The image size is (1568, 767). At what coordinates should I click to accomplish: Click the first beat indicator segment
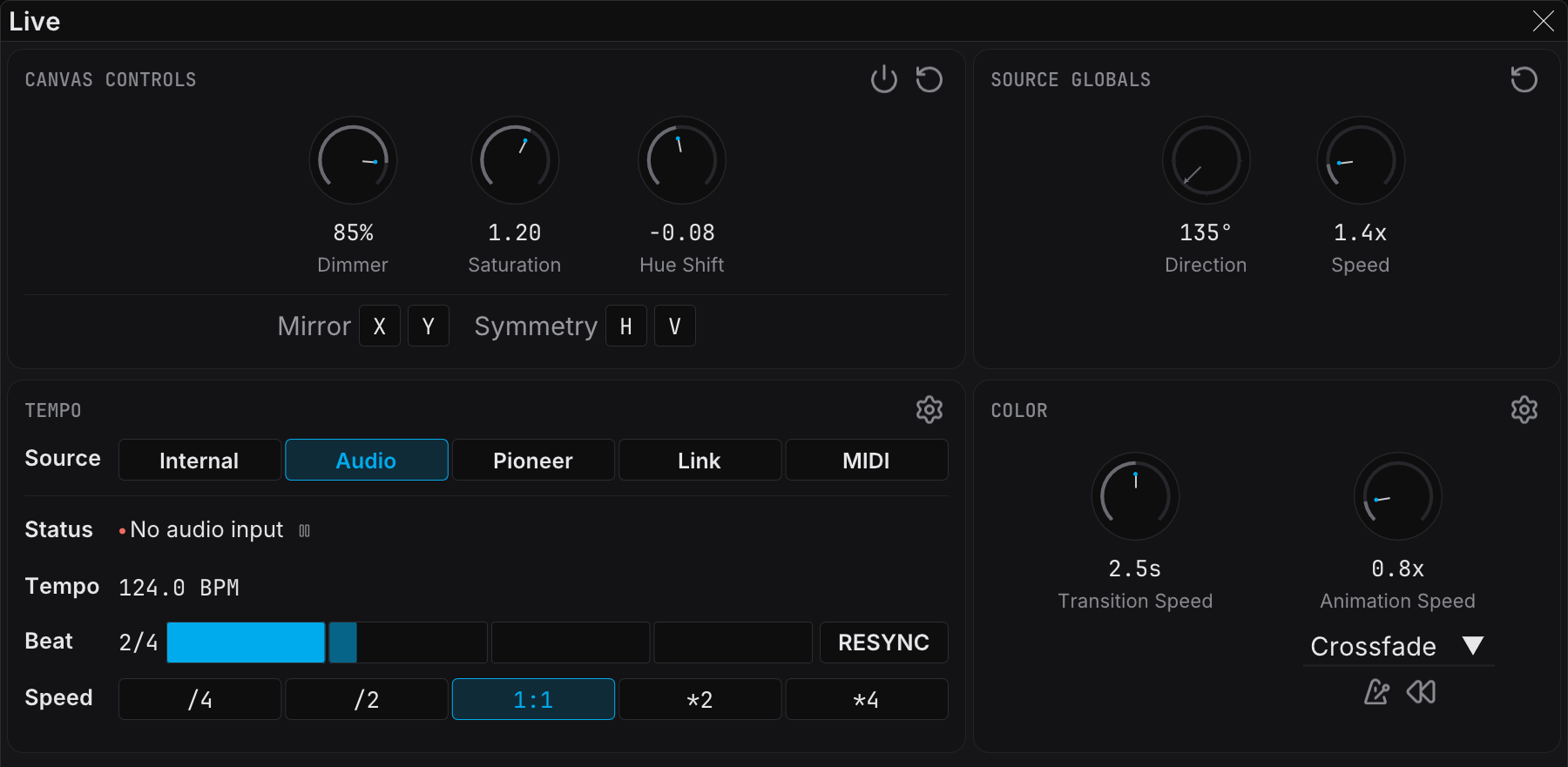pos(246,643)
